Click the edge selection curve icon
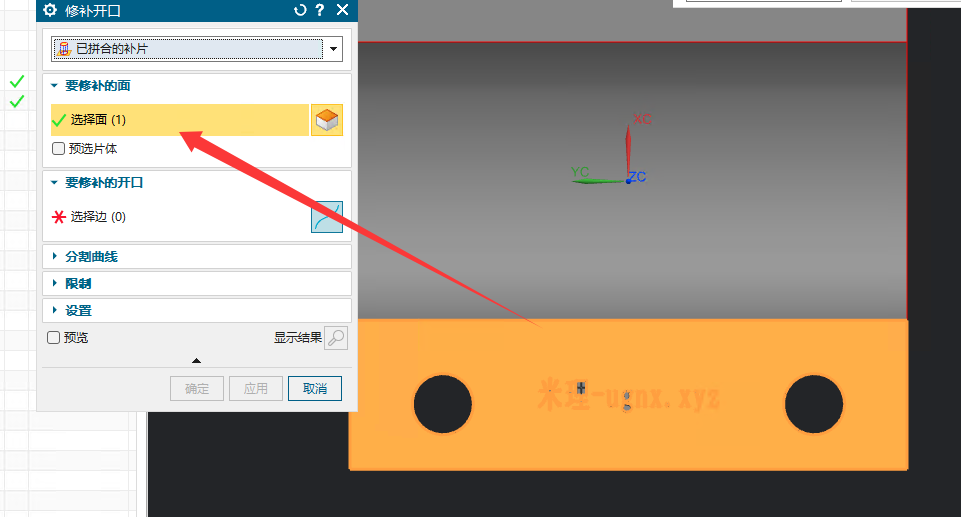Screen dimensions: 961x517 327,217
